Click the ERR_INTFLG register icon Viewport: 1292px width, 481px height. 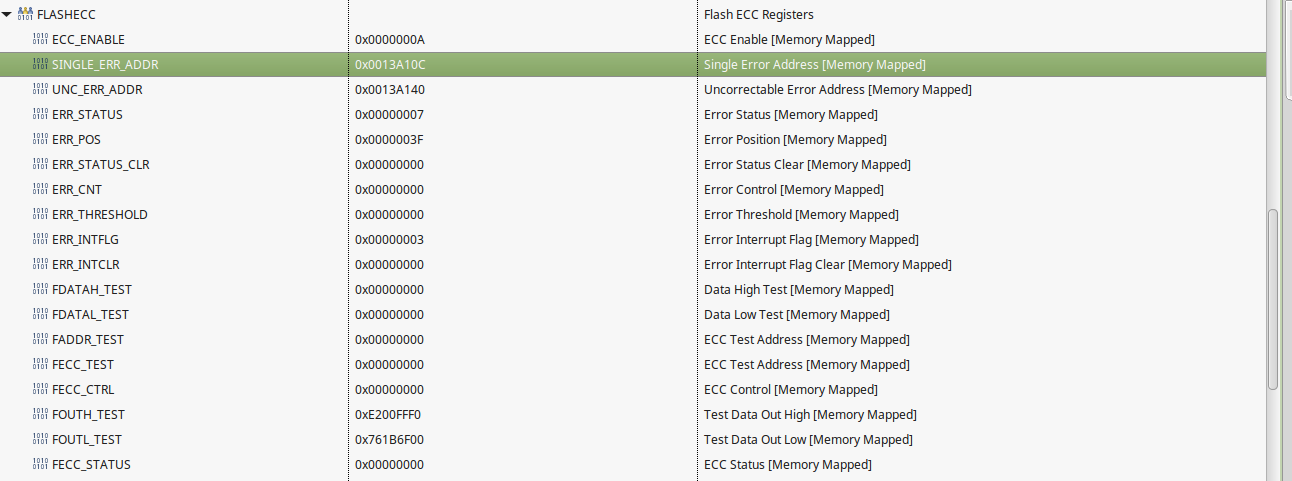coord(40,239)
